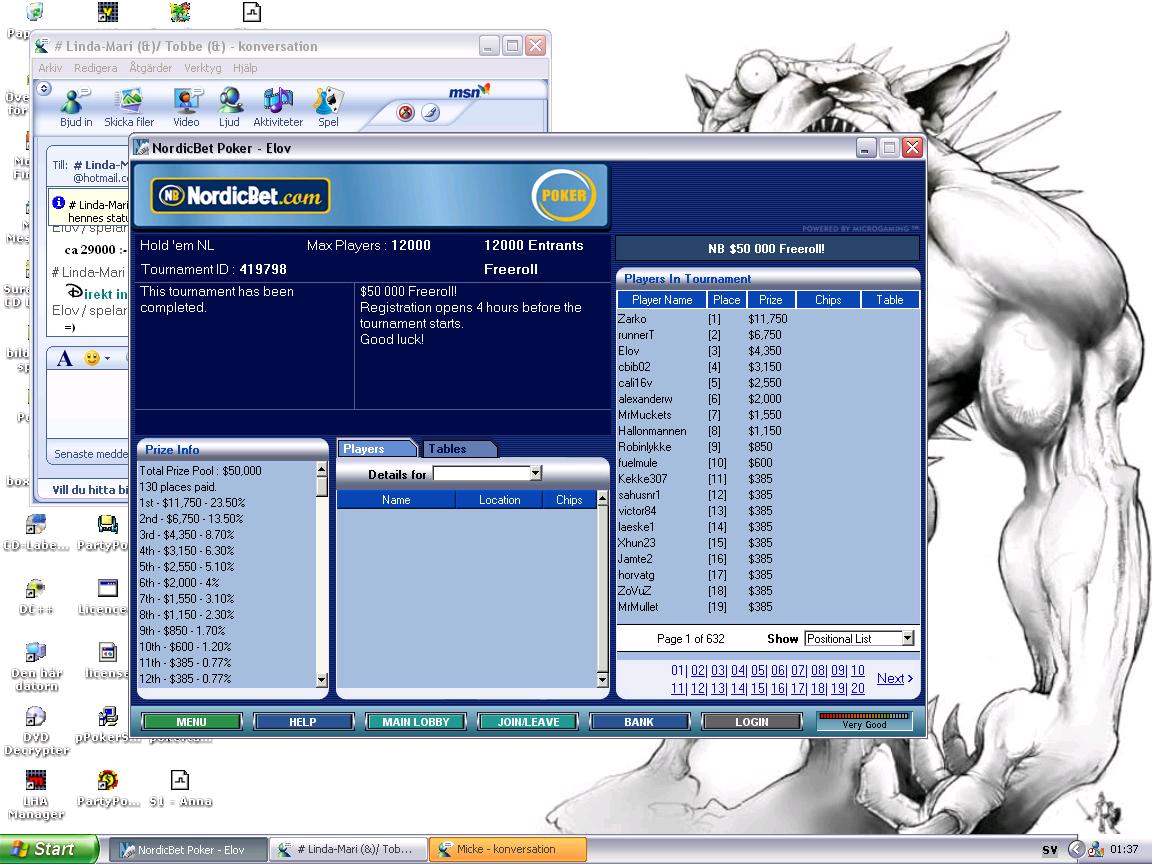Screen dimensions: 1152x864
Task: Click the Table column header
Action: (x=890, y=300)
